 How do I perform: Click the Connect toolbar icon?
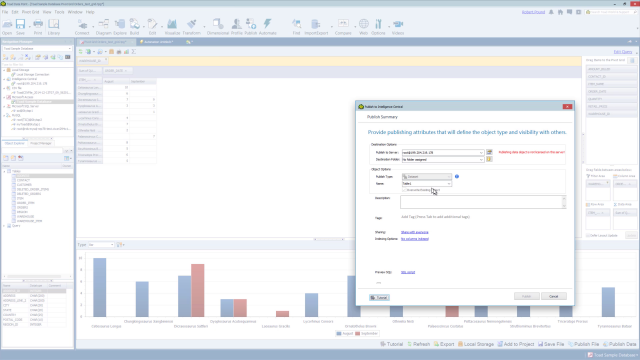tap(82, 27)
